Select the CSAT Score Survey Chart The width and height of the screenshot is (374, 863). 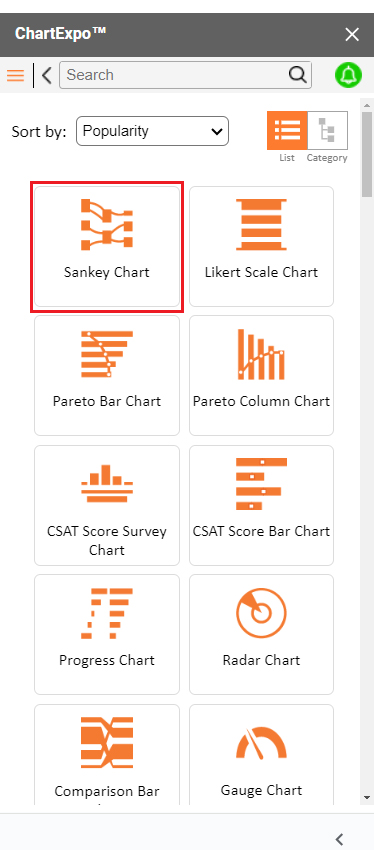pyautogui.click(x=107, y=505)
